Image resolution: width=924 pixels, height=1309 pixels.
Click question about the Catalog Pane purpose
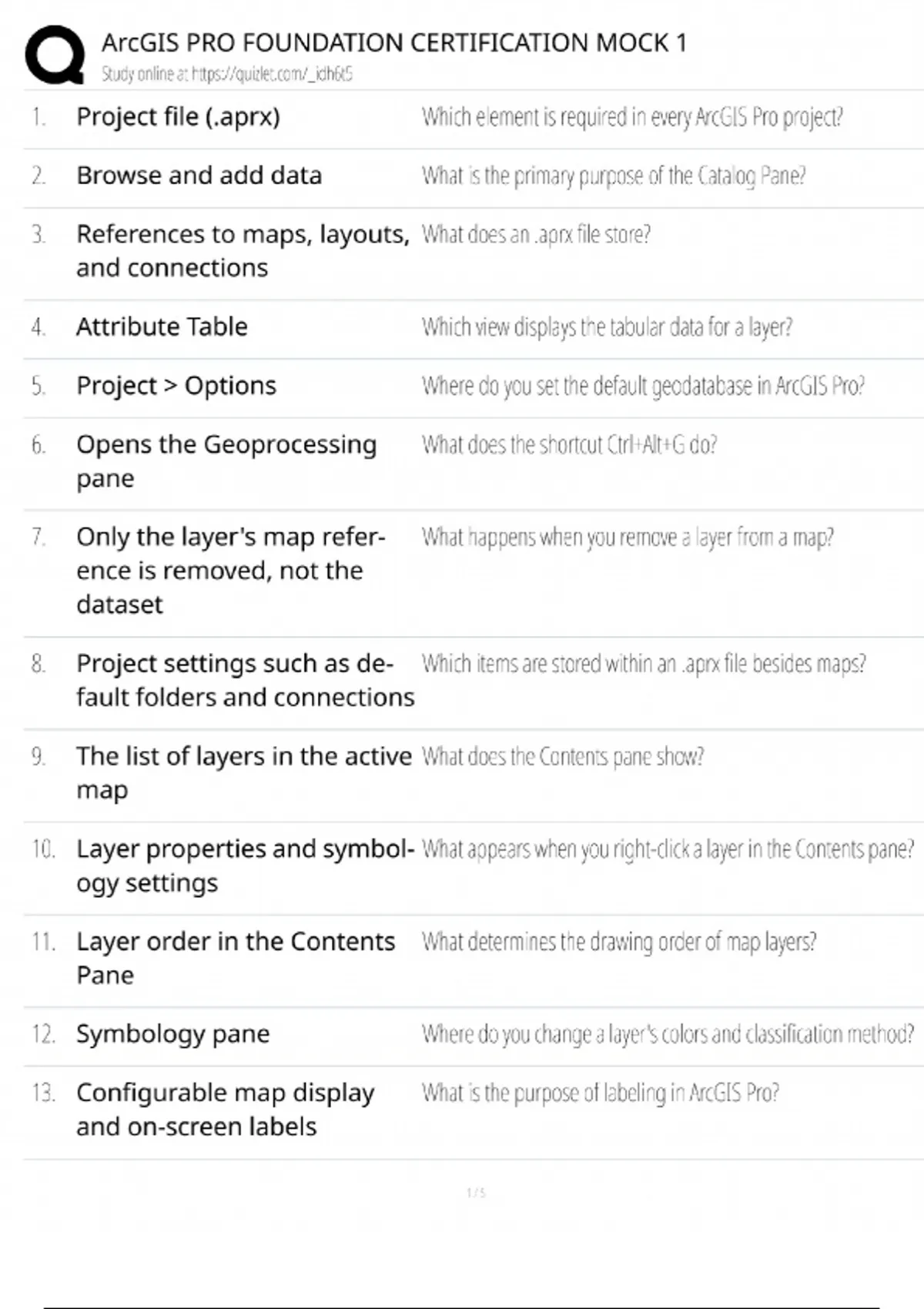(x=613, y=176)
